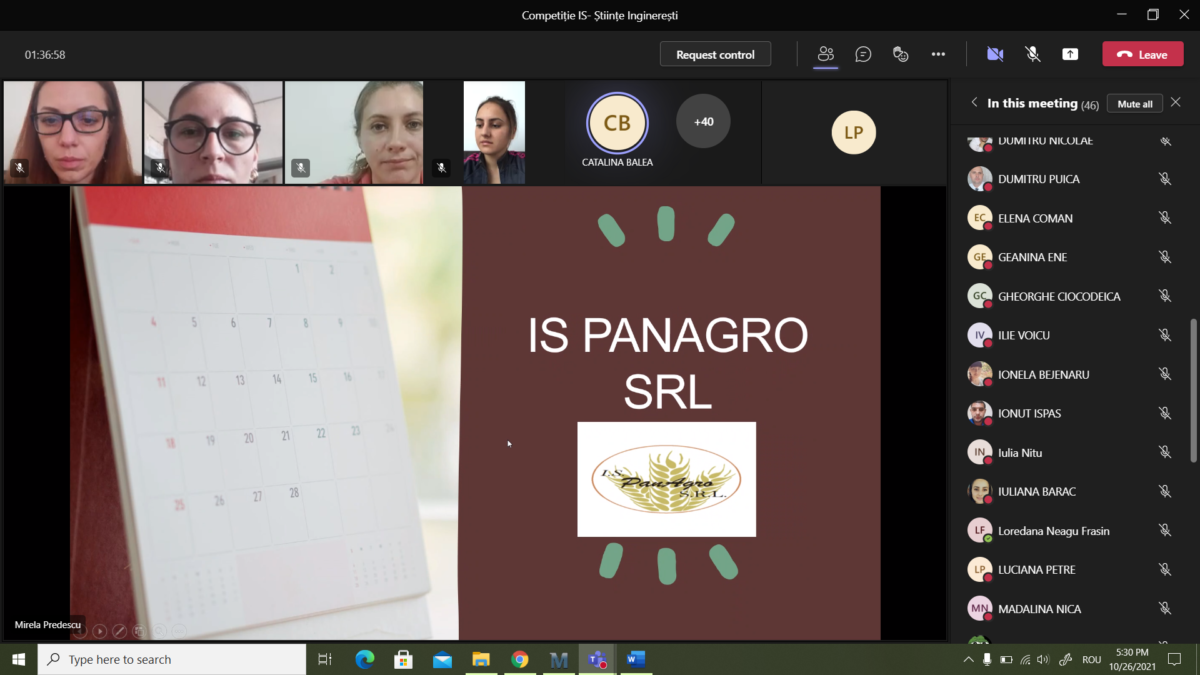Open the Microsoft Store taskbar icon
The height and width of the screenshot is (675, 1200).
click(403, 659)
